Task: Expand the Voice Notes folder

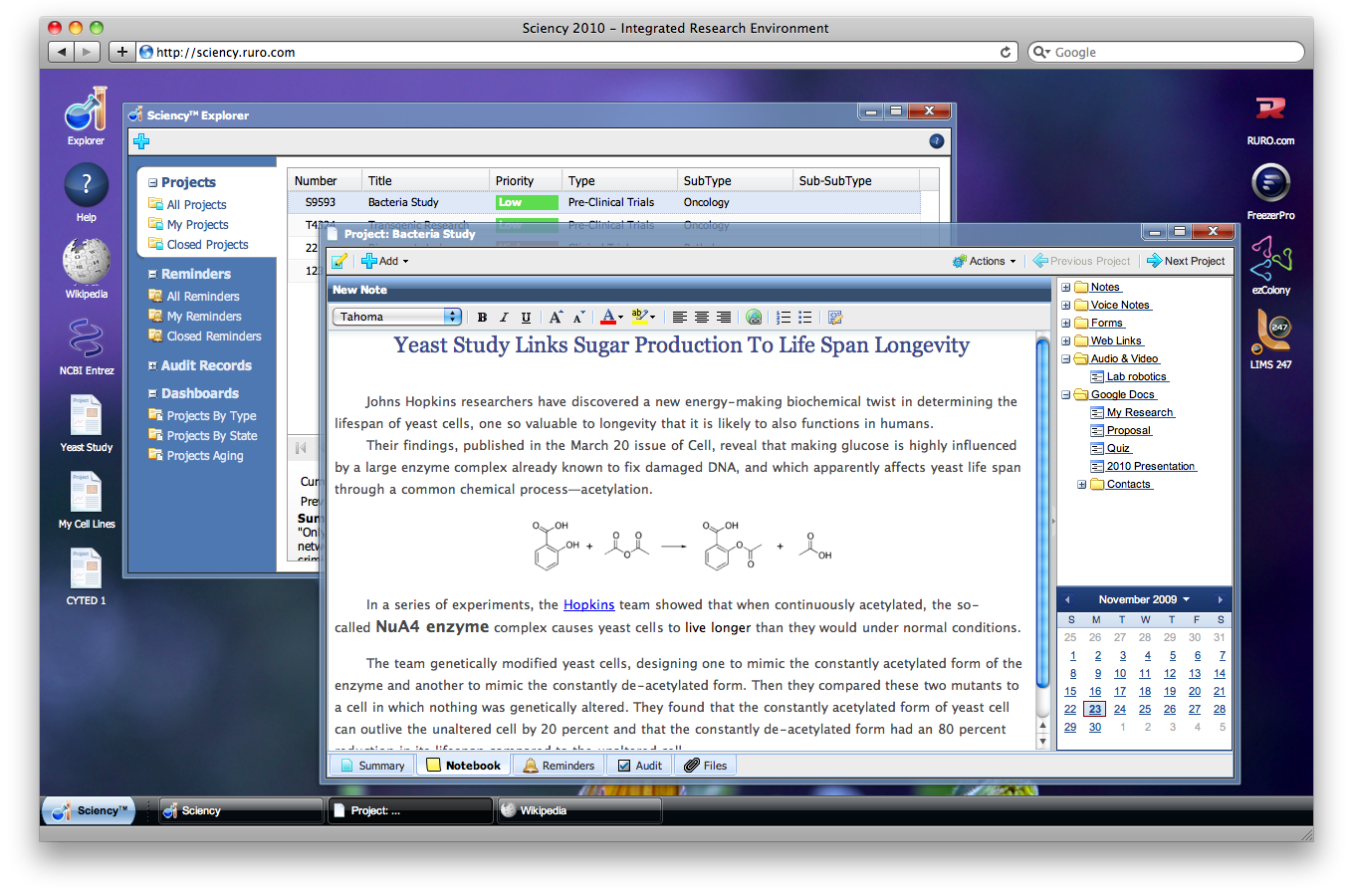Action: pos(1065,306)
